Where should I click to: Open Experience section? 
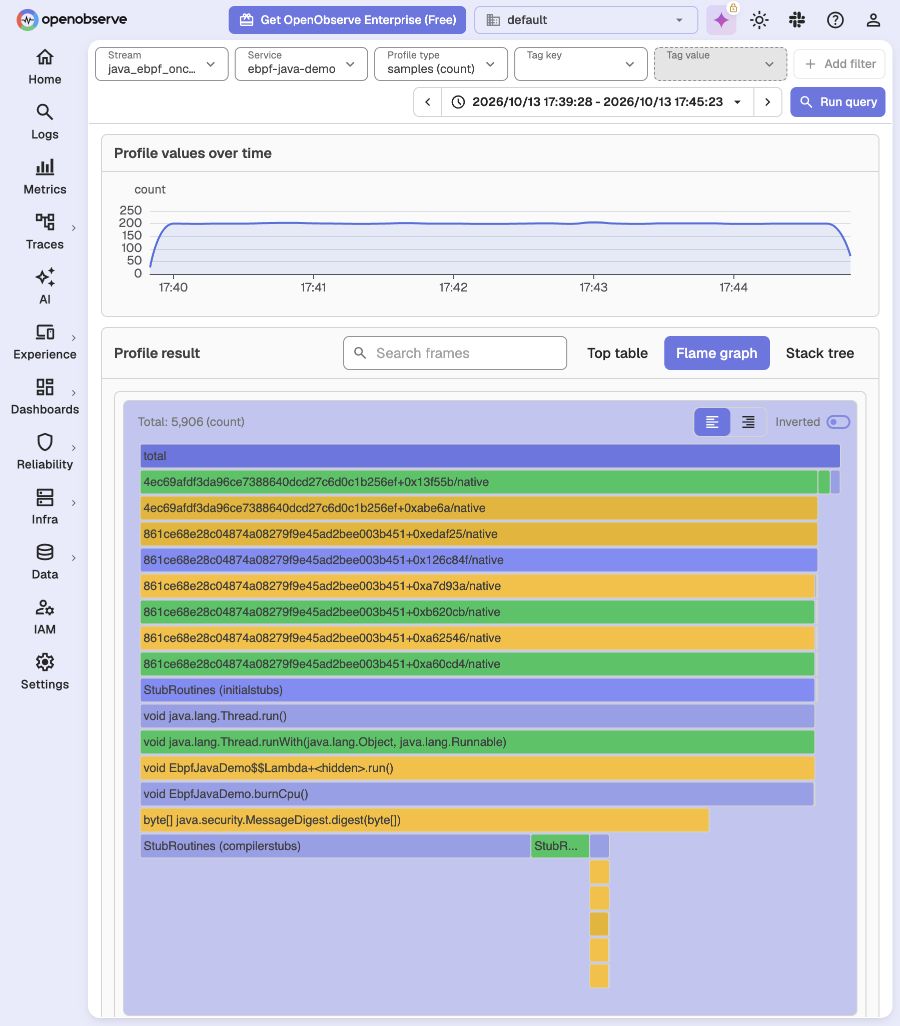(x=45, y=342)
